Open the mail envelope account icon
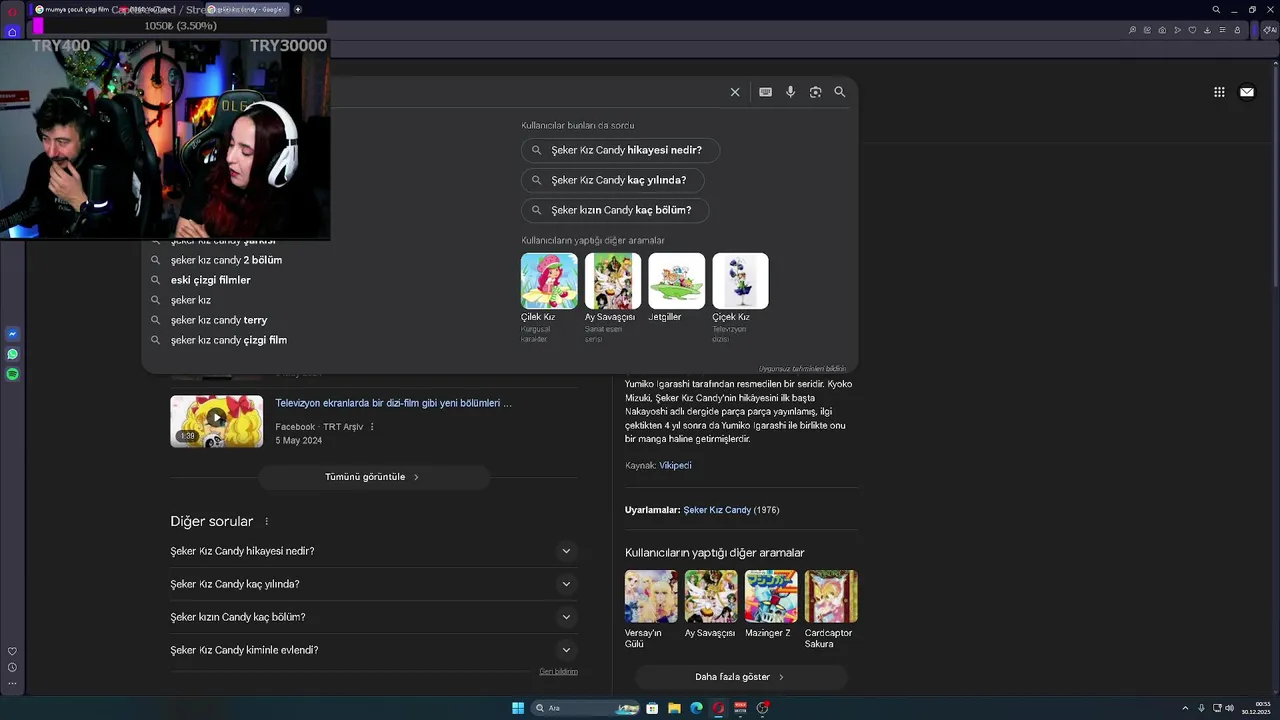 pyautogui.click(x=1247, y=92)
